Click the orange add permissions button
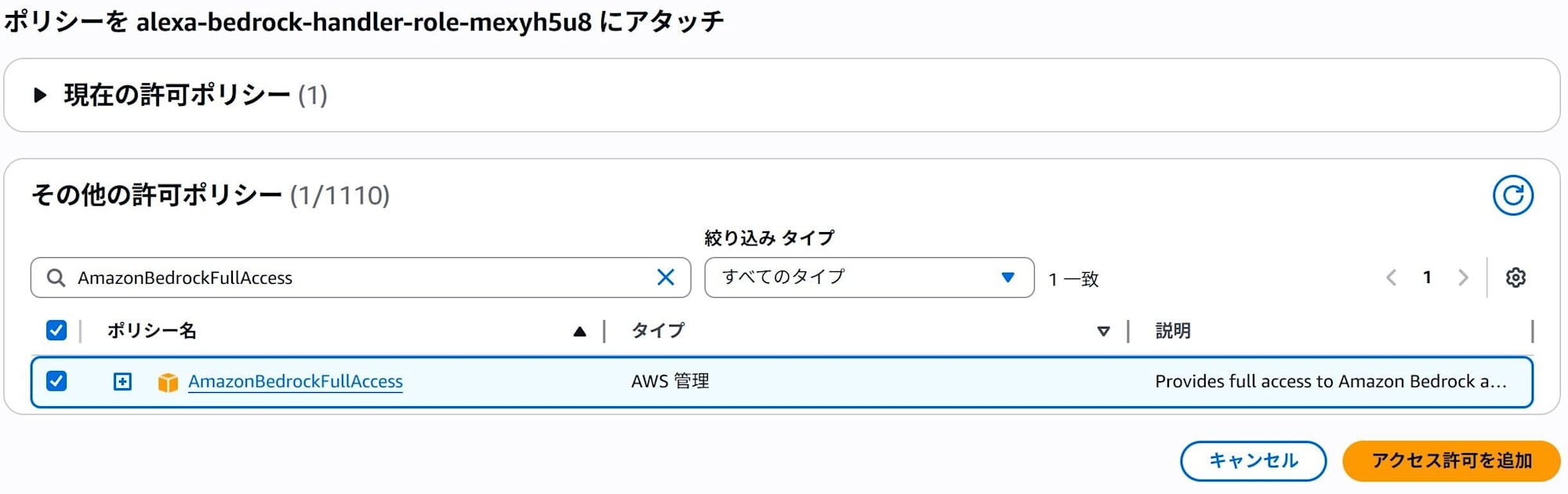Screen dimensions: 1568x494 click(1451, 461)
